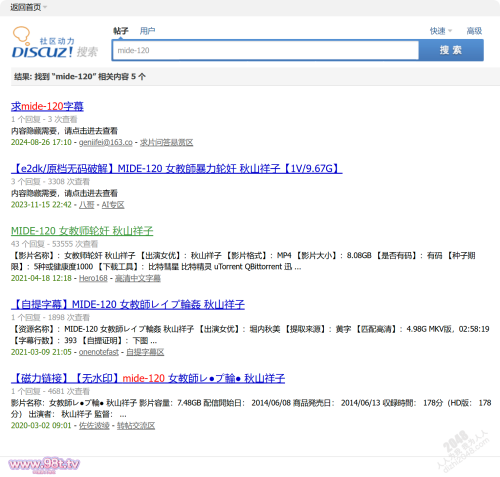Go to the 高清中文字幕 forum section

click(x=138, y=278)
